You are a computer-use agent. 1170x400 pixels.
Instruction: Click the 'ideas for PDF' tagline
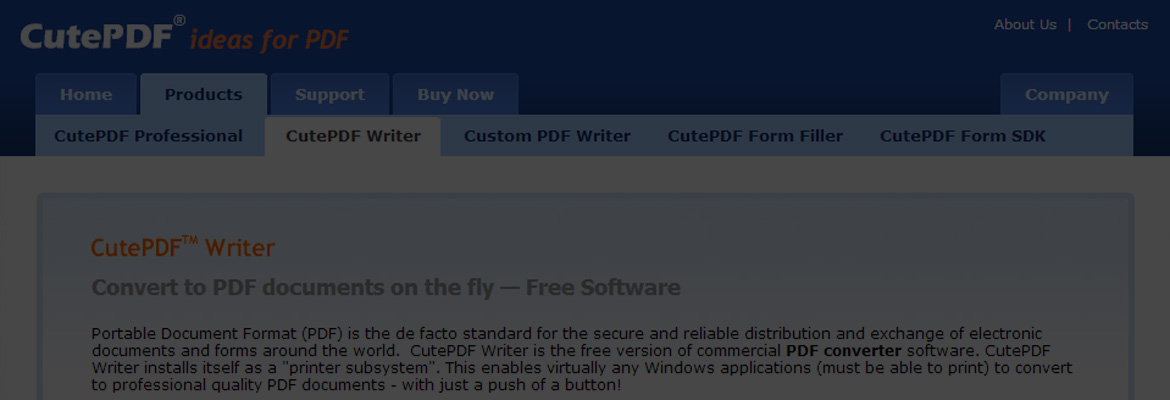[x=269, y=40]
